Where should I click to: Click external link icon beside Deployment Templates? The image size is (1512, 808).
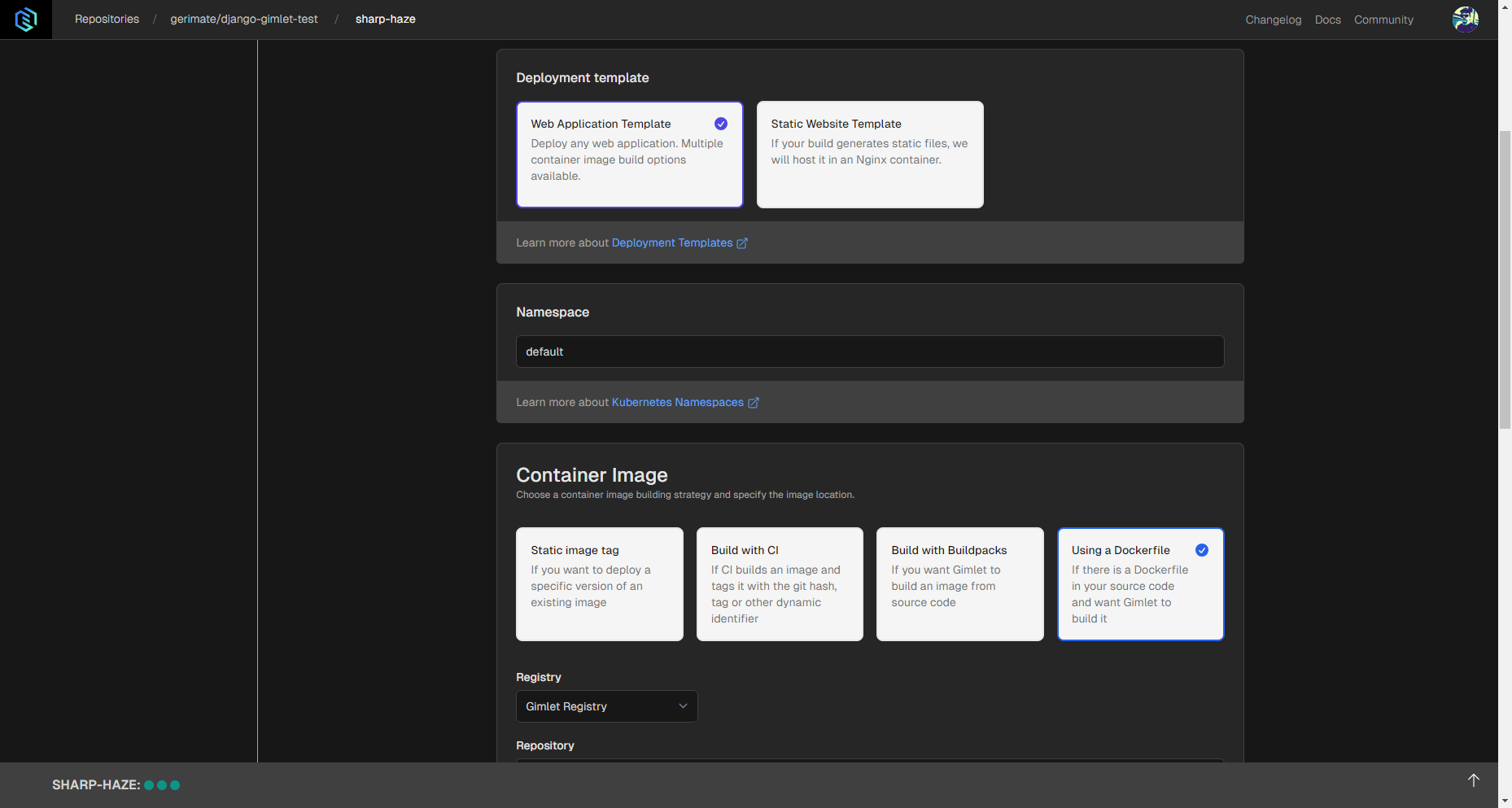(x=742, y=243)
